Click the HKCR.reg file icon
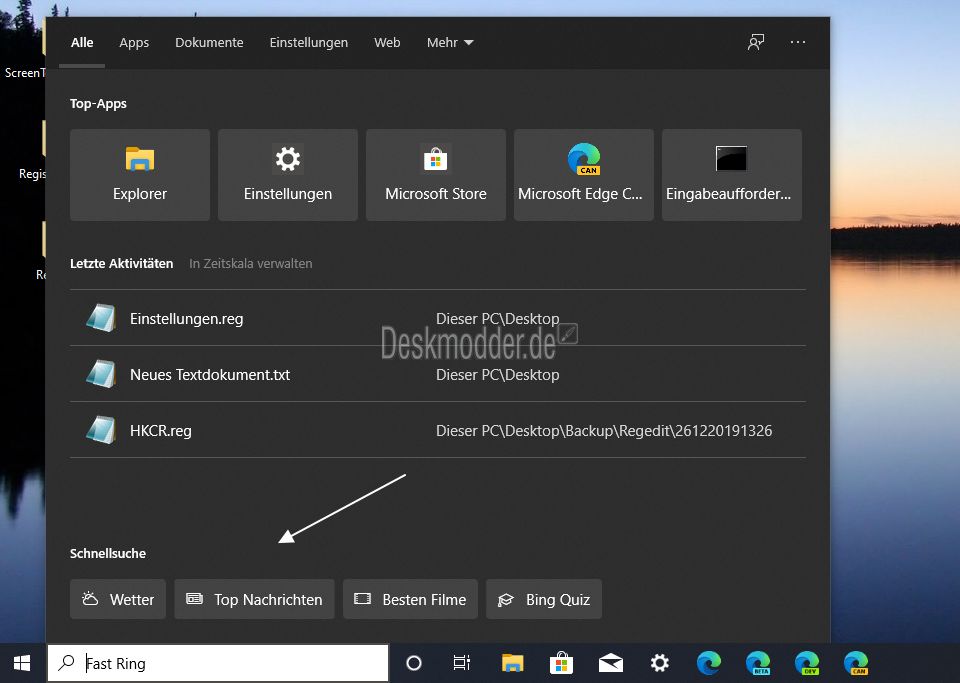The width and height of the screenshot is (960, 683). [x=101, y=430]
